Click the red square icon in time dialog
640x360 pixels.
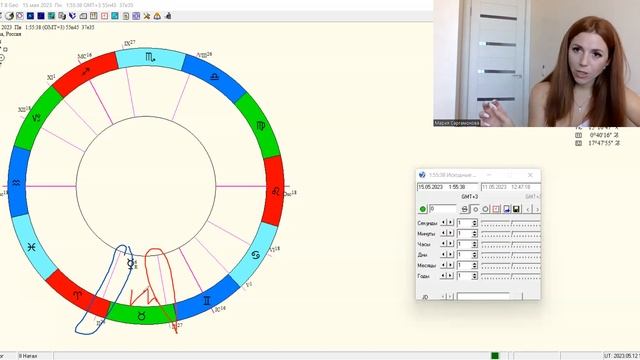(496, 209)
